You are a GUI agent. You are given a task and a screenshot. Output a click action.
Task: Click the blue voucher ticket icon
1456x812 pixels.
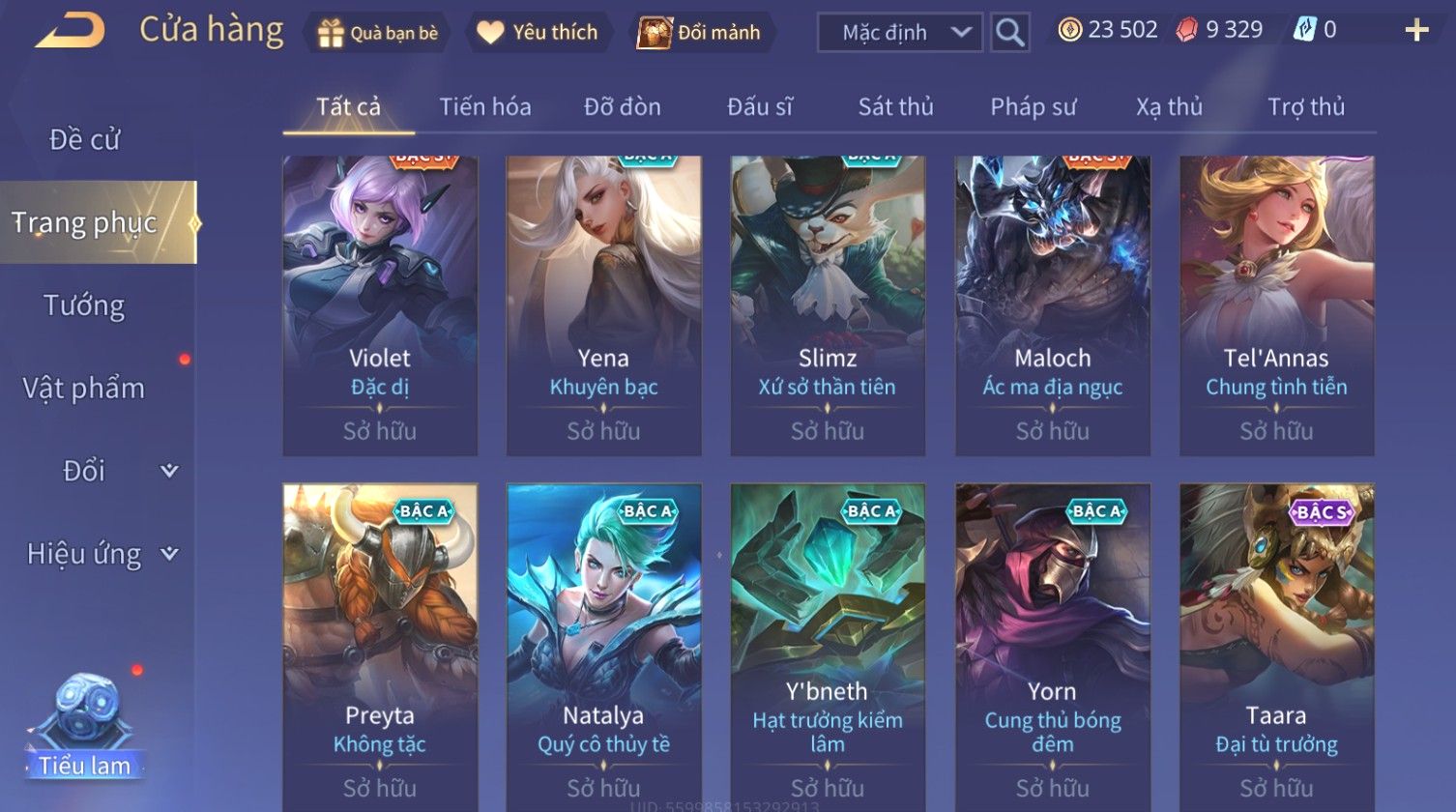click(x=1303, y=30)
